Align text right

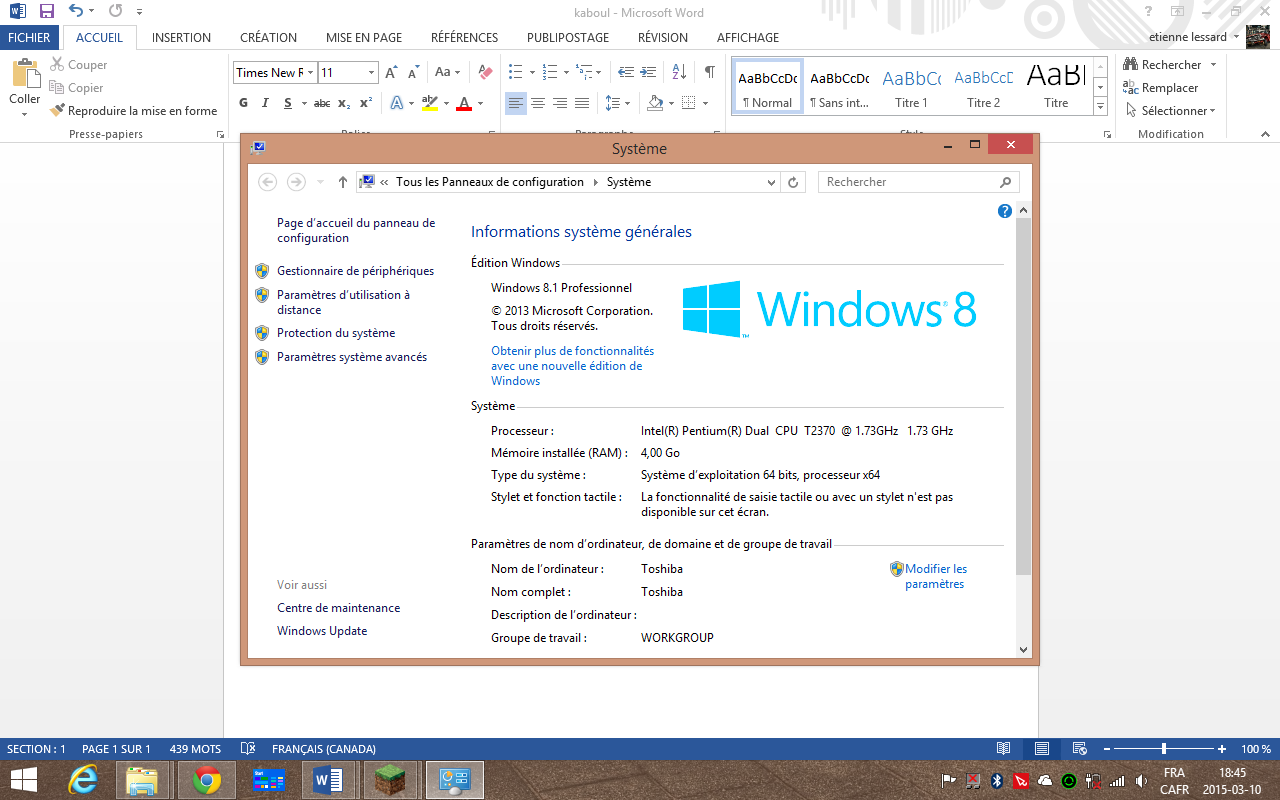pos(560,103)
